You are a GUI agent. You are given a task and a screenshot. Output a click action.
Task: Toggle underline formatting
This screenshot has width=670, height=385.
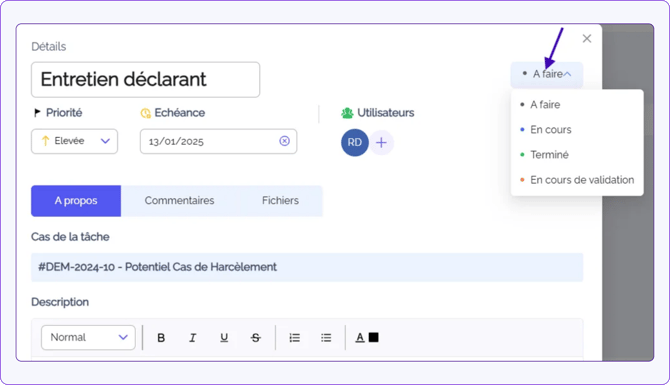[224, 338]
